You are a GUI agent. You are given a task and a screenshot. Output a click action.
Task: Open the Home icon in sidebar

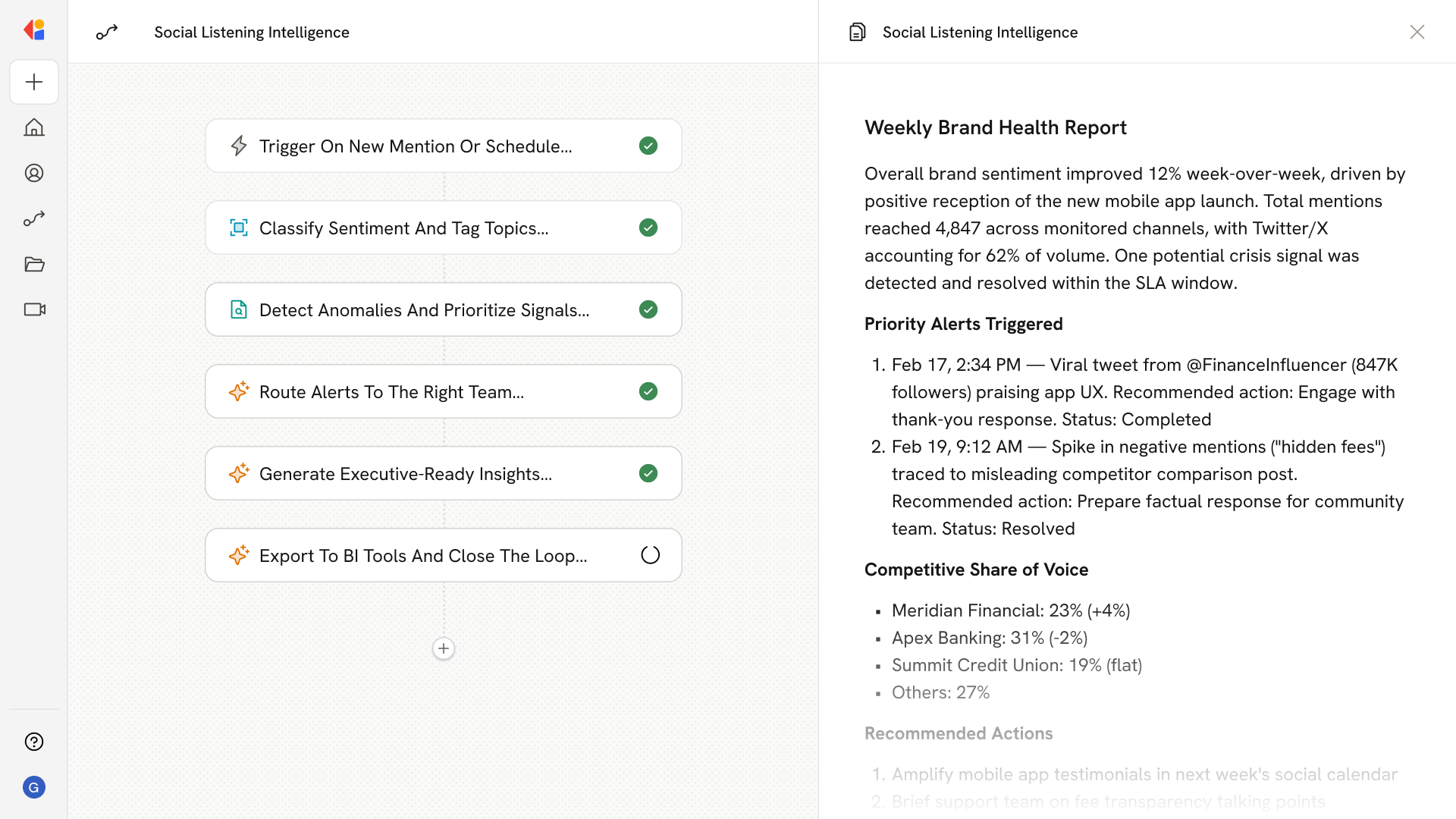click(x=34, y=127)
